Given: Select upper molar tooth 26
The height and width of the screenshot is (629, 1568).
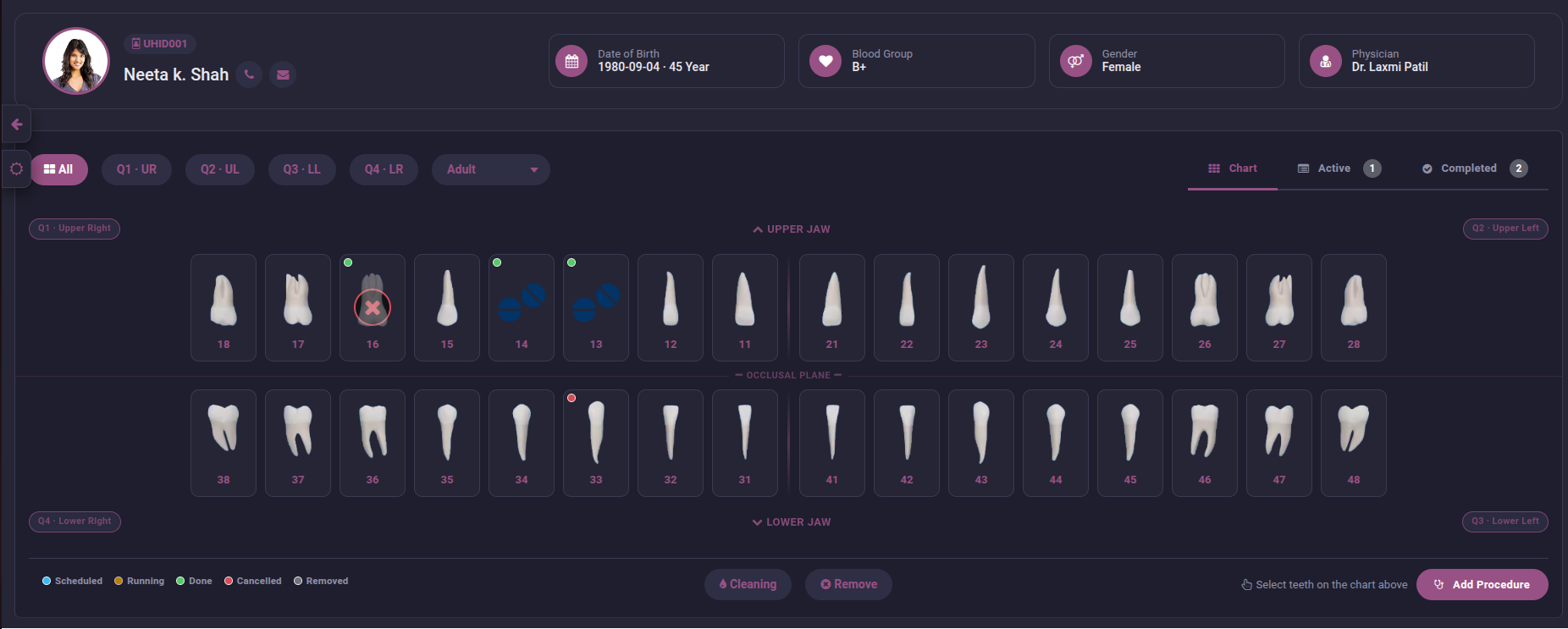Looking at the screenshot, I should pos(1205,307).
